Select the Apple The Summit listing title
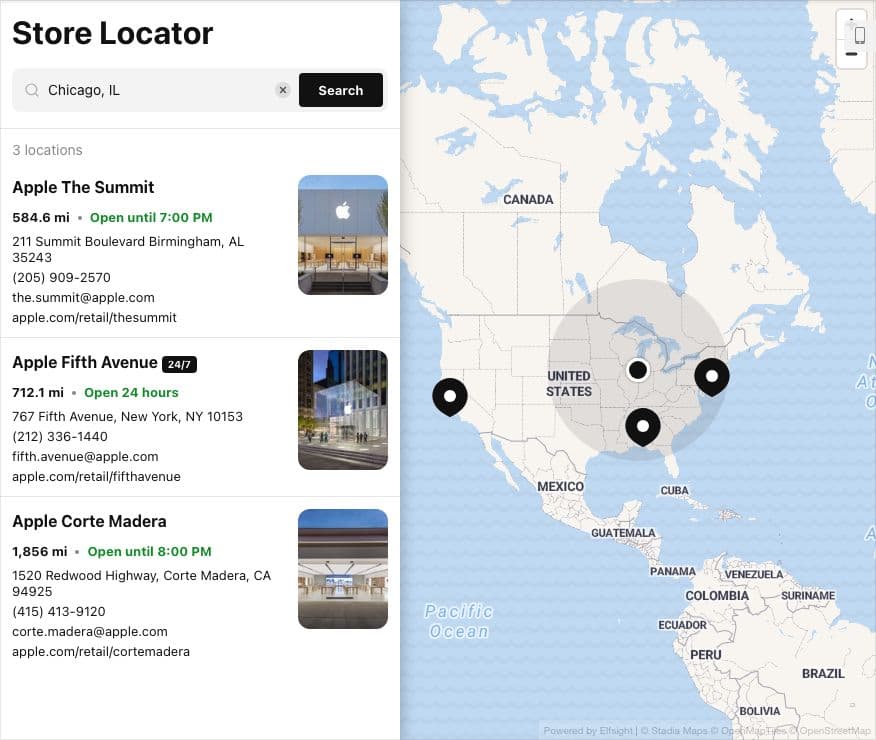 click(x=83, y=187)
